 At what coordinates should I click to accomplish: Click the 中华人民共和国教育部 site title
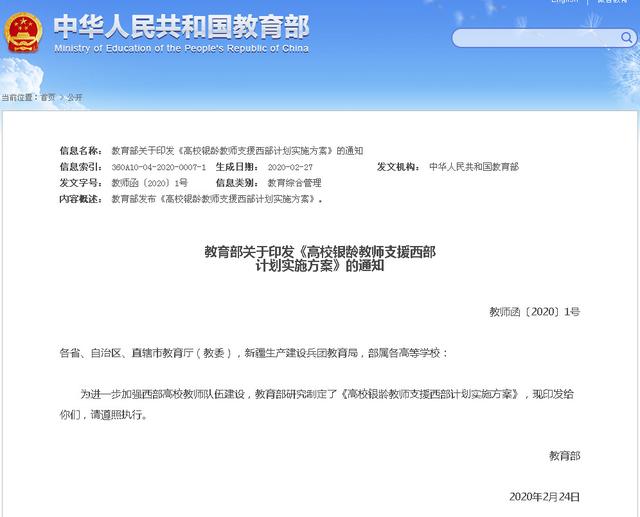pos(182,27)
